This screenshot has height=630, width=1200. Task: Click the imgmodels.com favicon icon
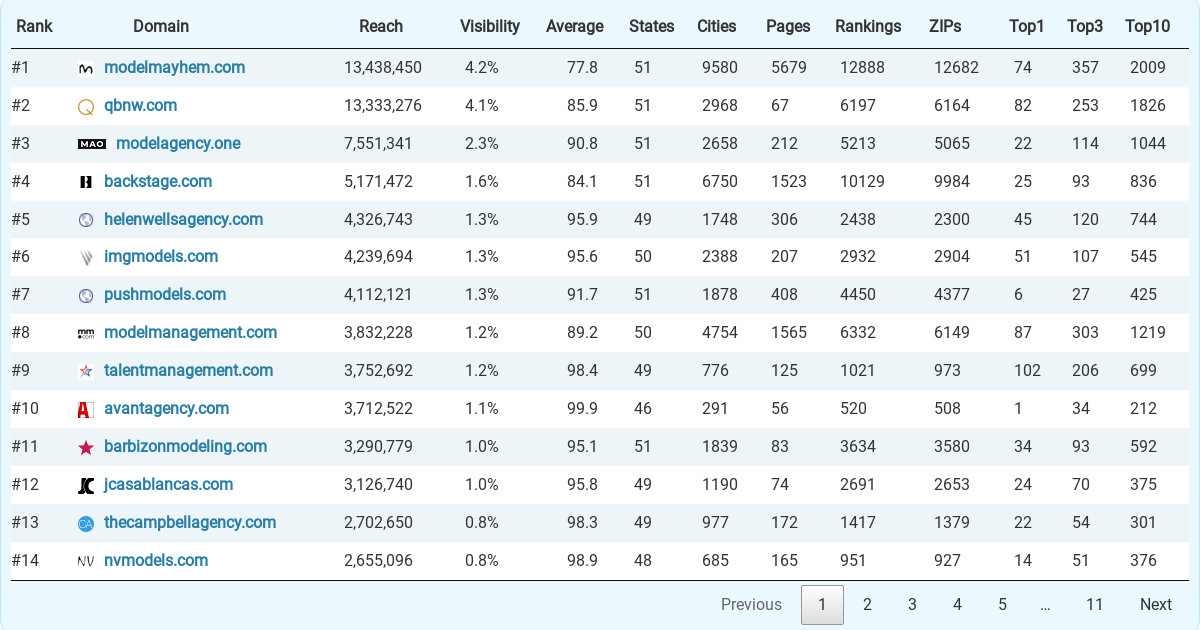[86, 257]
